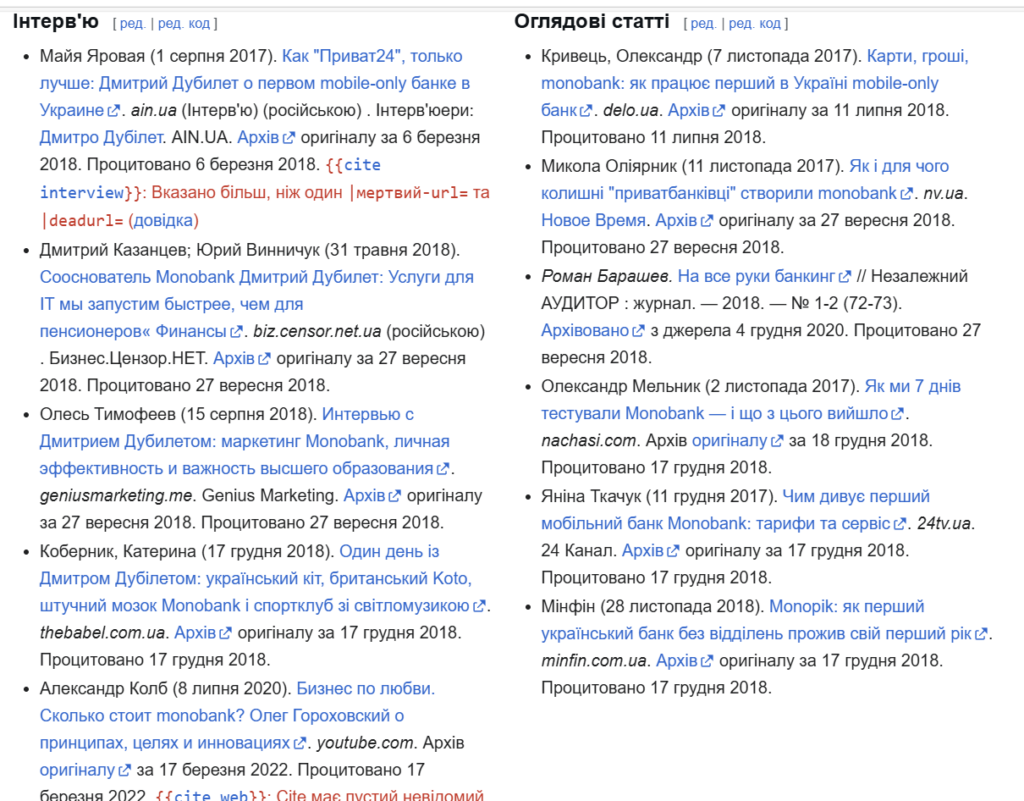Click external-link icon after 'зі світломузикою'
The image size is (1024, 801).
click(x=479, y=606)
